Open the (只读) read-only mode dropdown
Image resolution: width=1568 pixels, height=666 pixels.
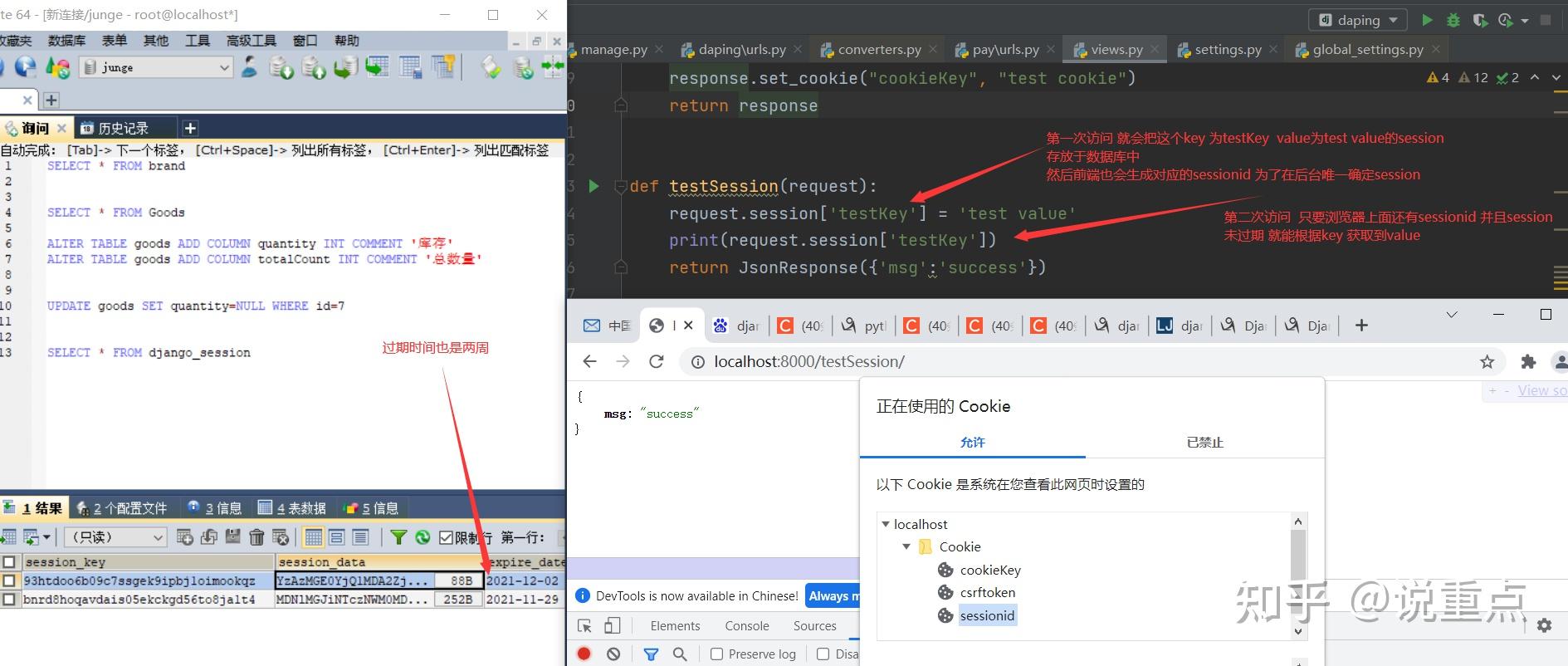pos(158,537)
